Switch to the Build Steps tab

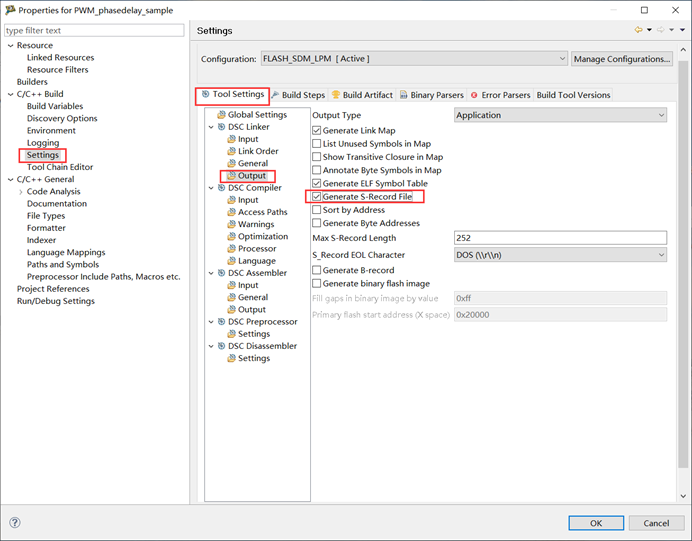click(x=298, y=95)
